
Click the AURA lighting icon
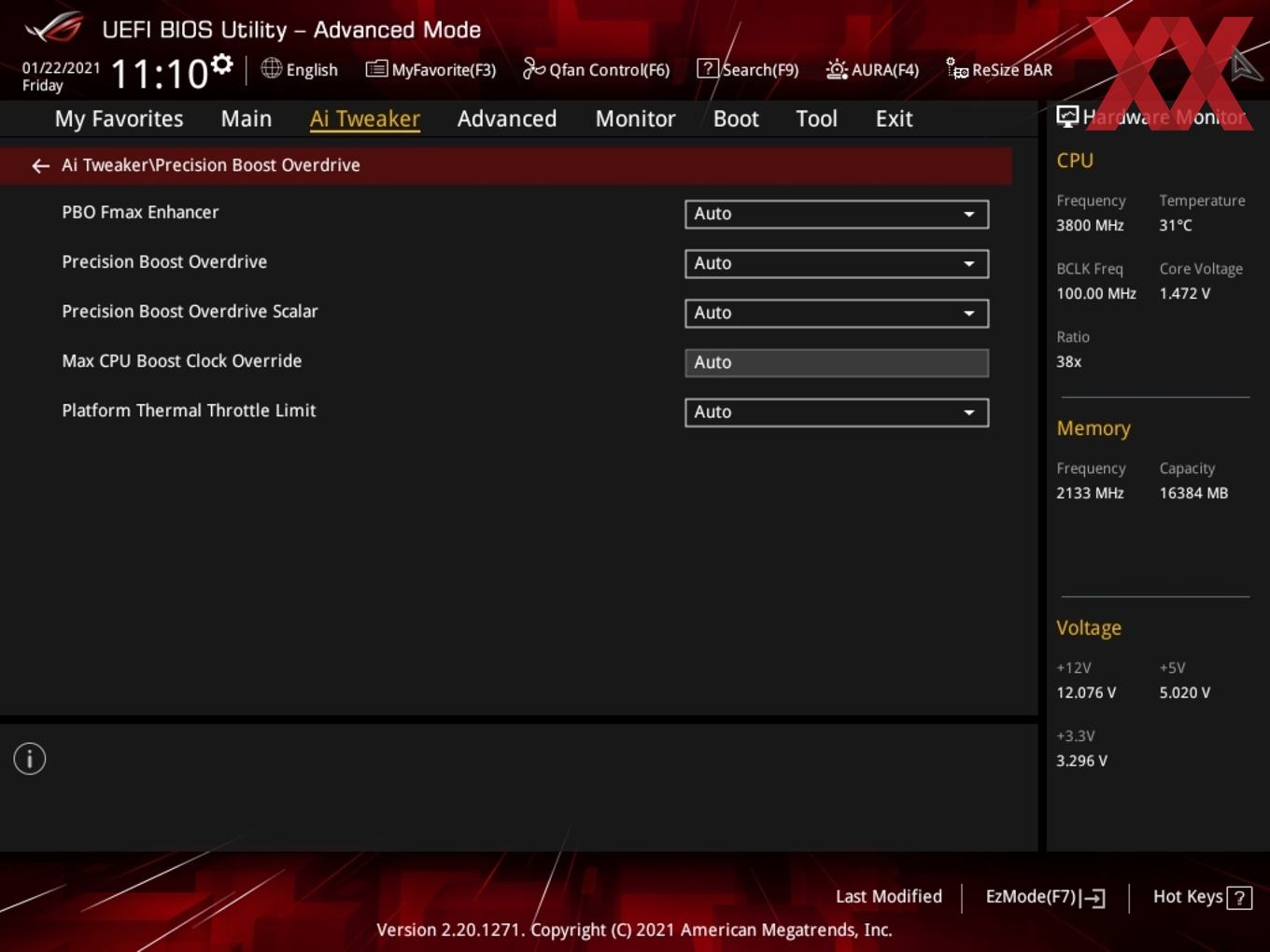coord(837,69)
